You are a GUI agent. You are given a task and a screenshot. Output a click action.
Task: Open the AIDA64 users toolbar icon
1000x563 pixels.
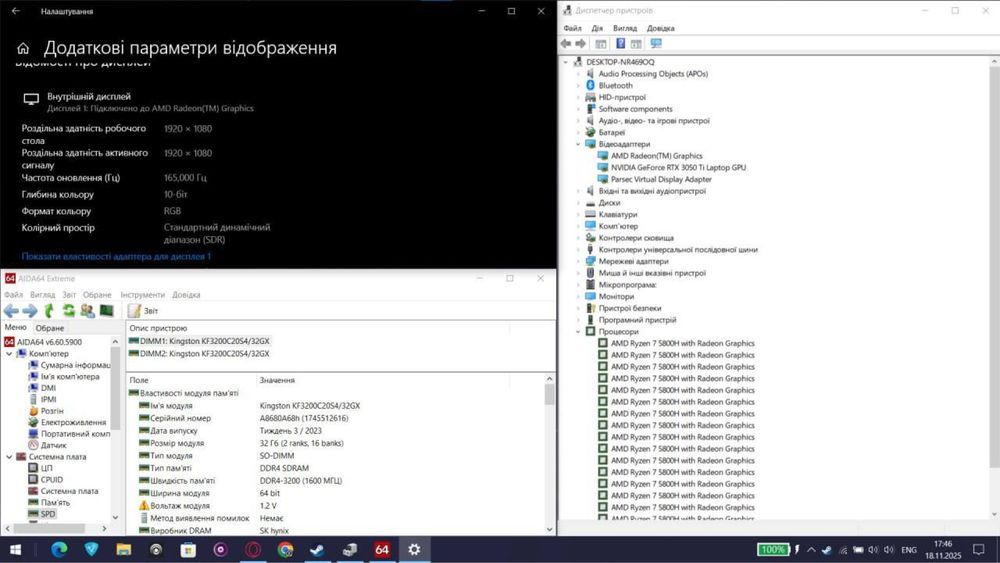click(x=87, y=311)
